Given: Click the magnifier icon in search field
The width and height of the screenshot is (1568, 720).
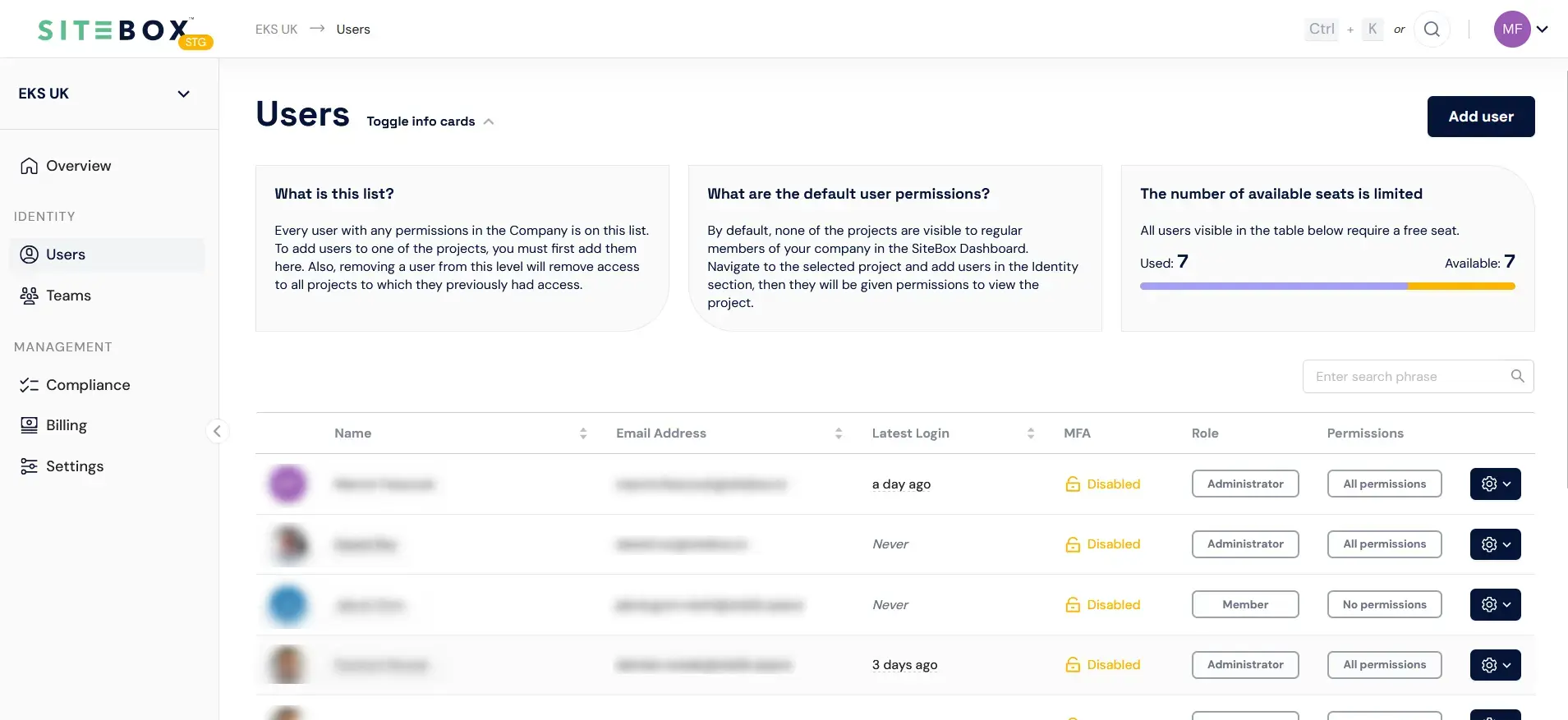Looking at the screenshot, I should point(1517,376).
